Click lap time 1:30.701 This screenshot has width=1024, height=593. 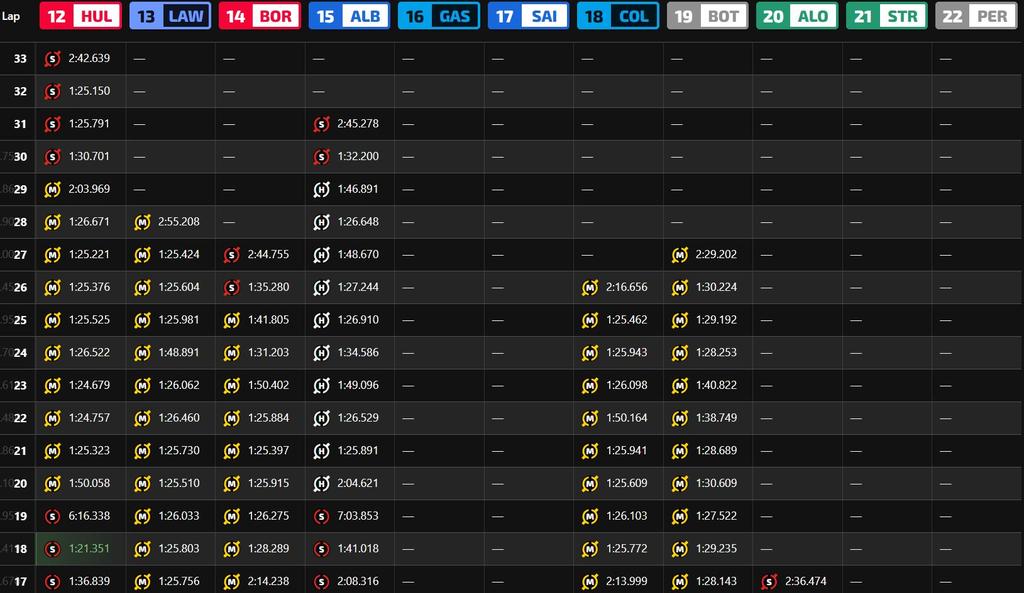click(x=89, y=157)
